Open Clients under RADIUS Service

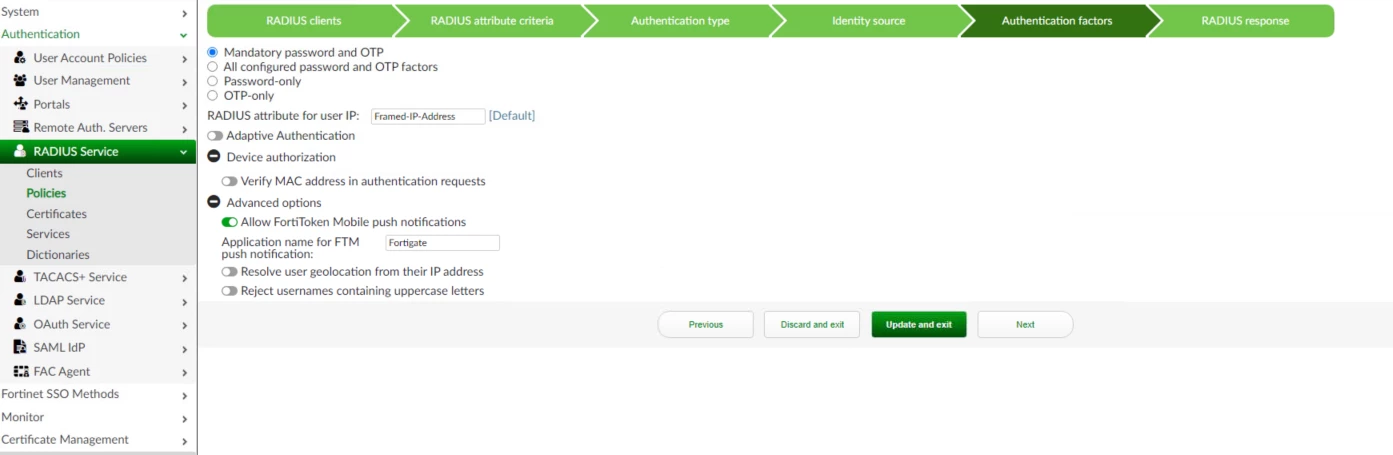click(x=44, y=173)
